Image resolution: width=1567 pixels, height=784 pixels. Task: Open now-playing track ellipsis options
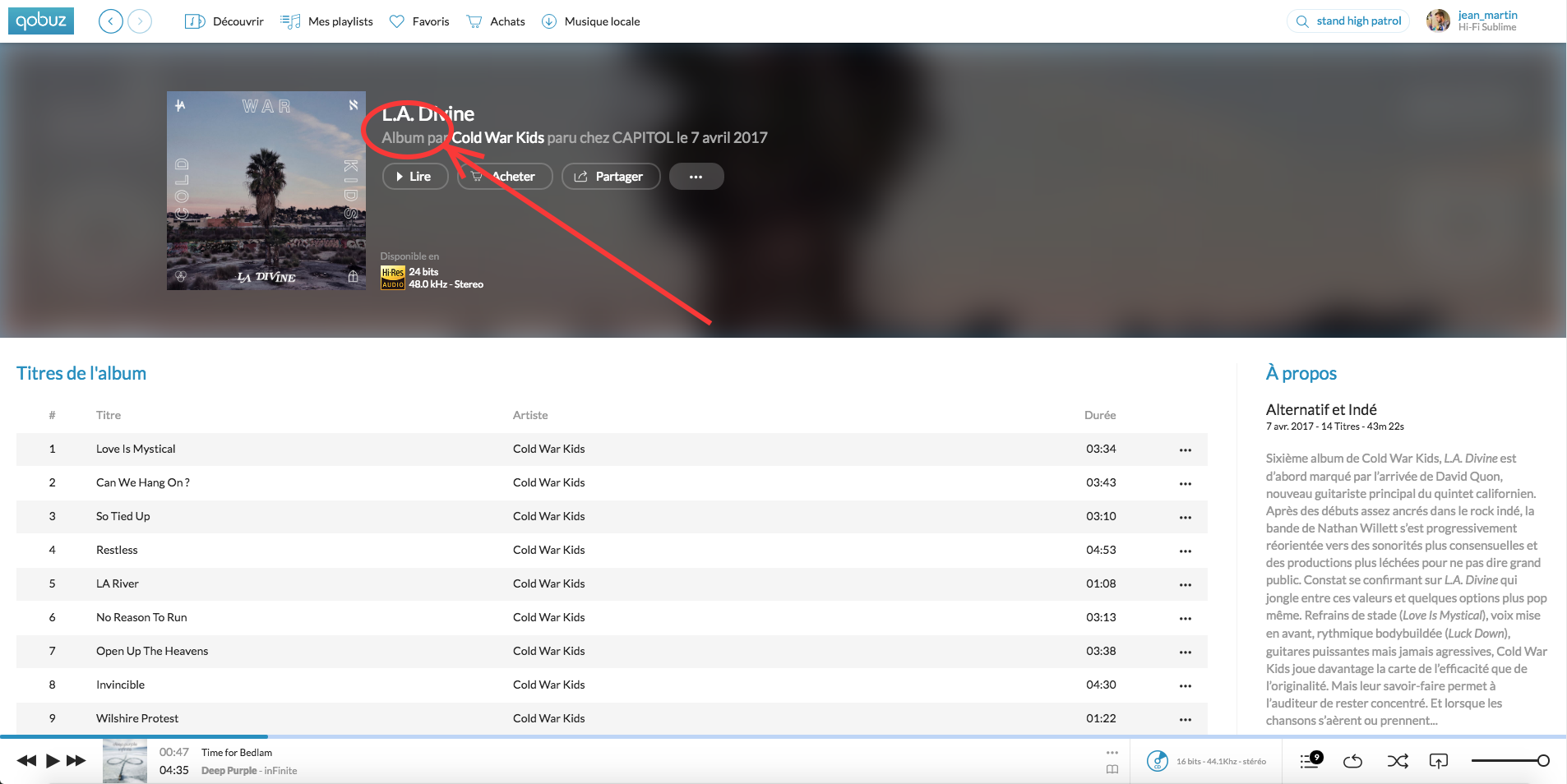tap(1112, 753)
